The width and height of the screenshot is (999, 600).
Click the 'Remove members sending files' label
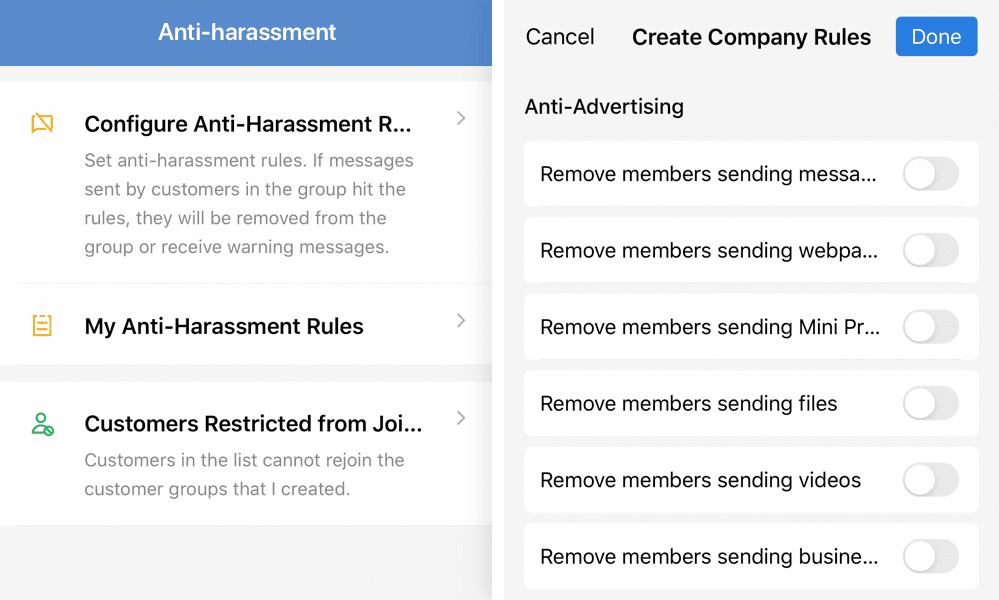click(x=689, y=403)
